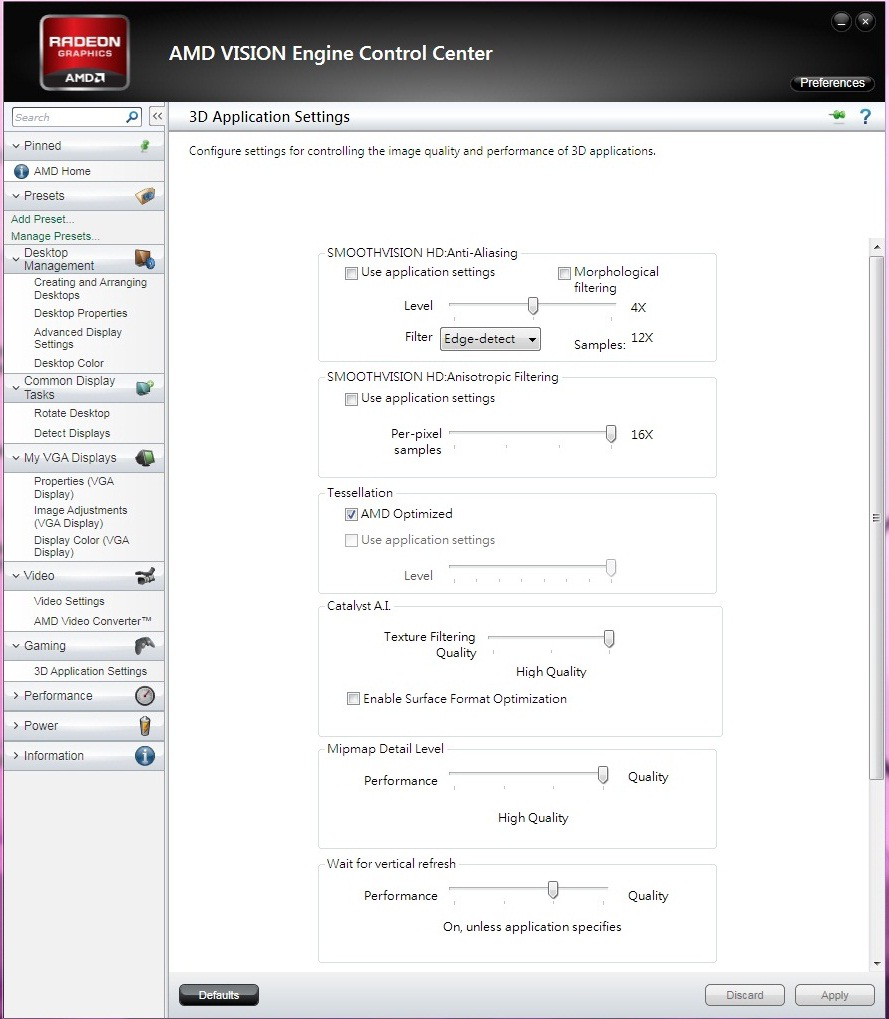Screen dimensions: 889x1019
Task: Collapse the Desktop Management section
Action: [16, 259]
